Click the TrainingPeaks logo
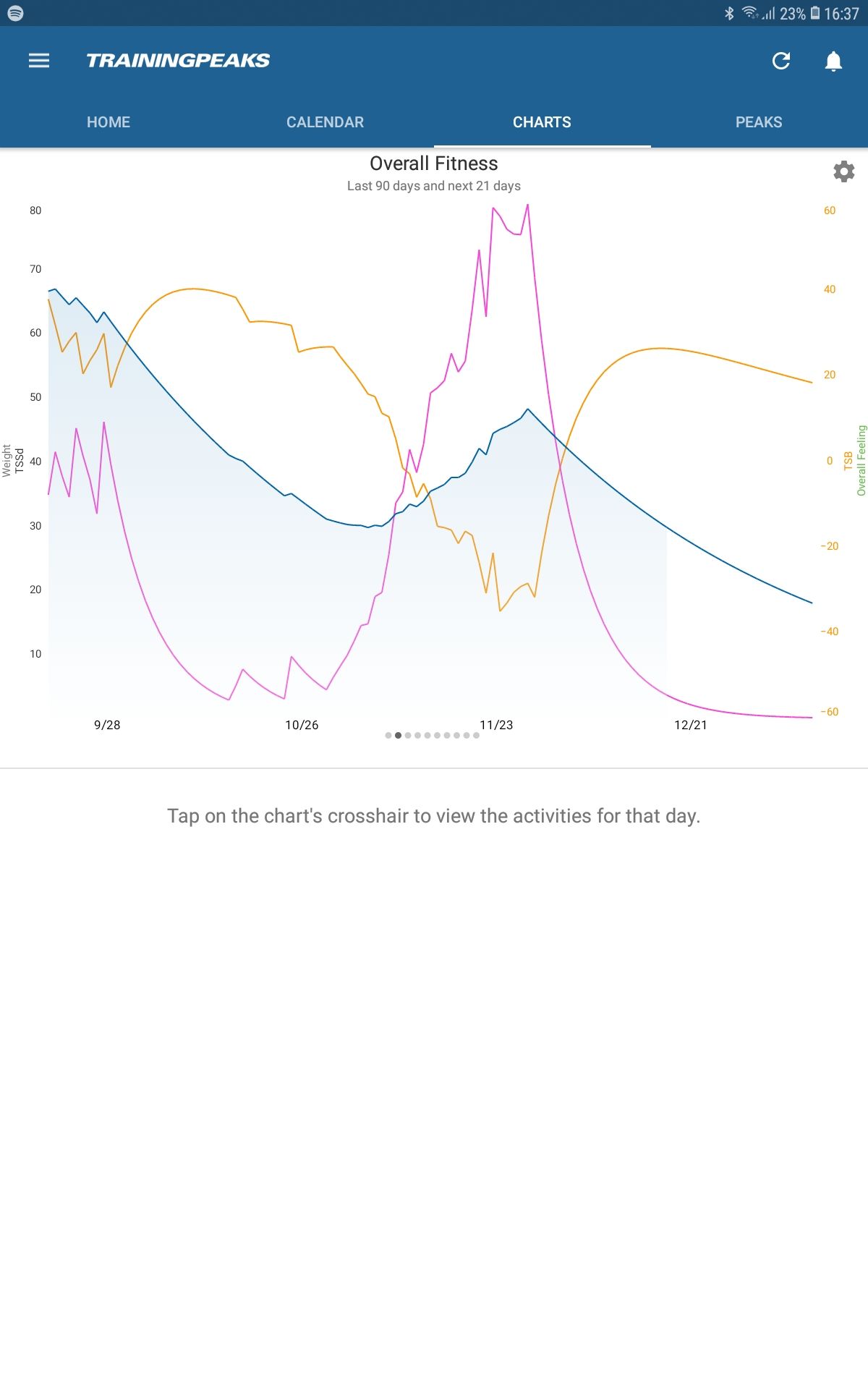The image size is (868, 1389). click(178, 61)
